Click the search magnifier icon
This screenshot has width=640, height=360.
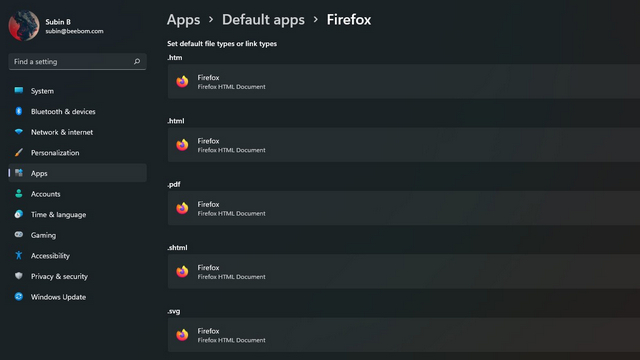[137, 61]
